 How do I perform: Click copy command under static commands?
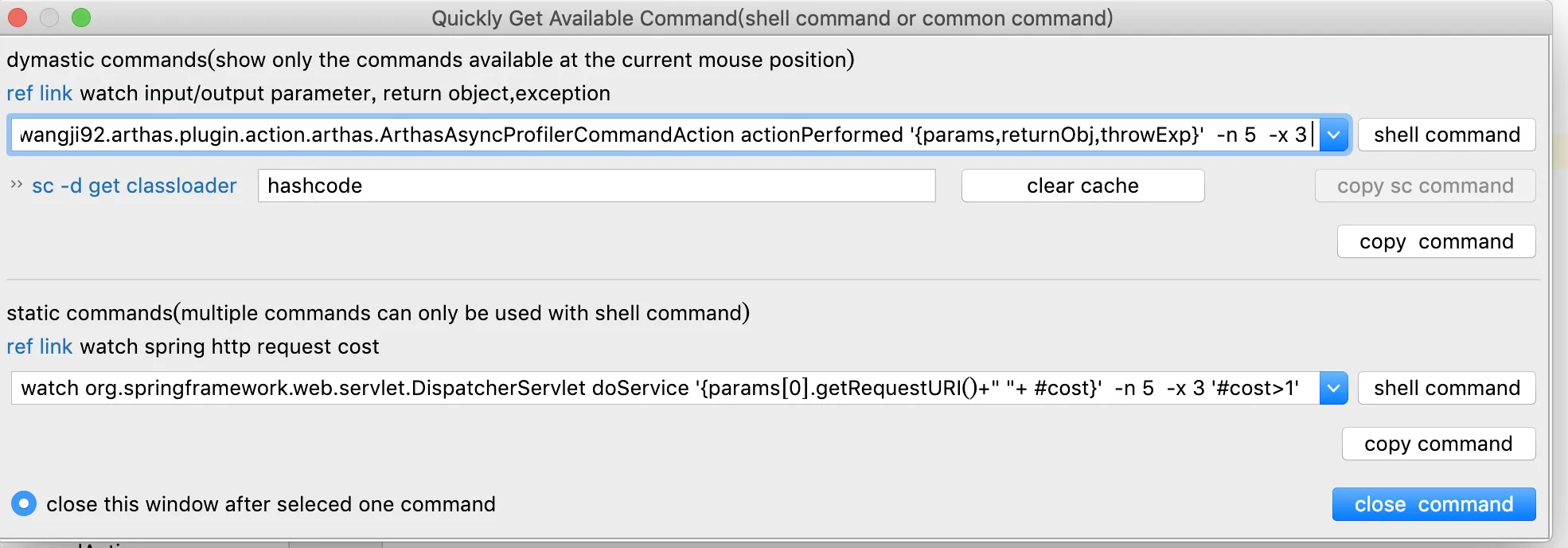point(1439,444)
